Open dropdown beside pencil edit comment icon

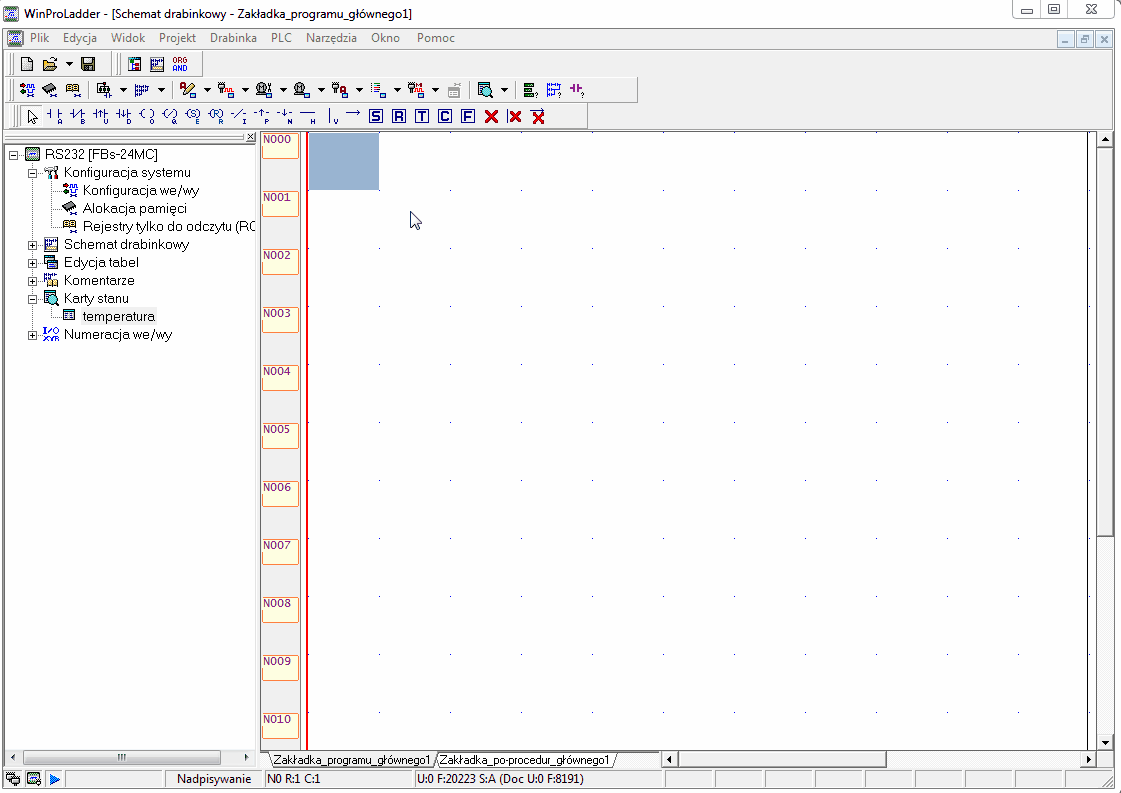tap(207, 90)
